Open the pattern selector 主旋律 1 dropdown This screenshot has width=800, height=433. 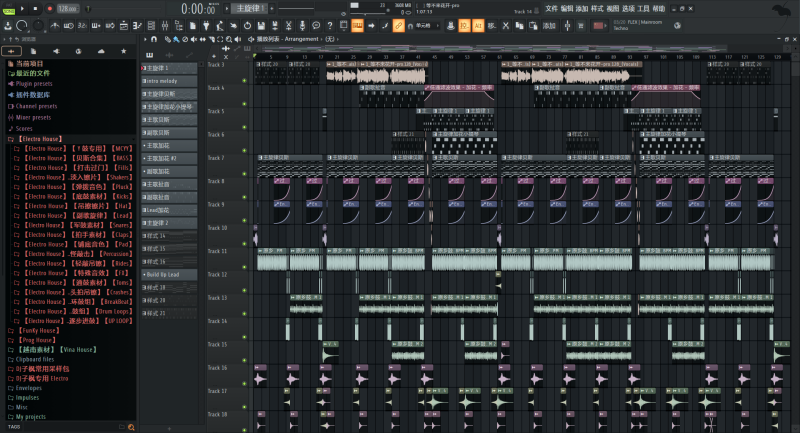(249, 9)
